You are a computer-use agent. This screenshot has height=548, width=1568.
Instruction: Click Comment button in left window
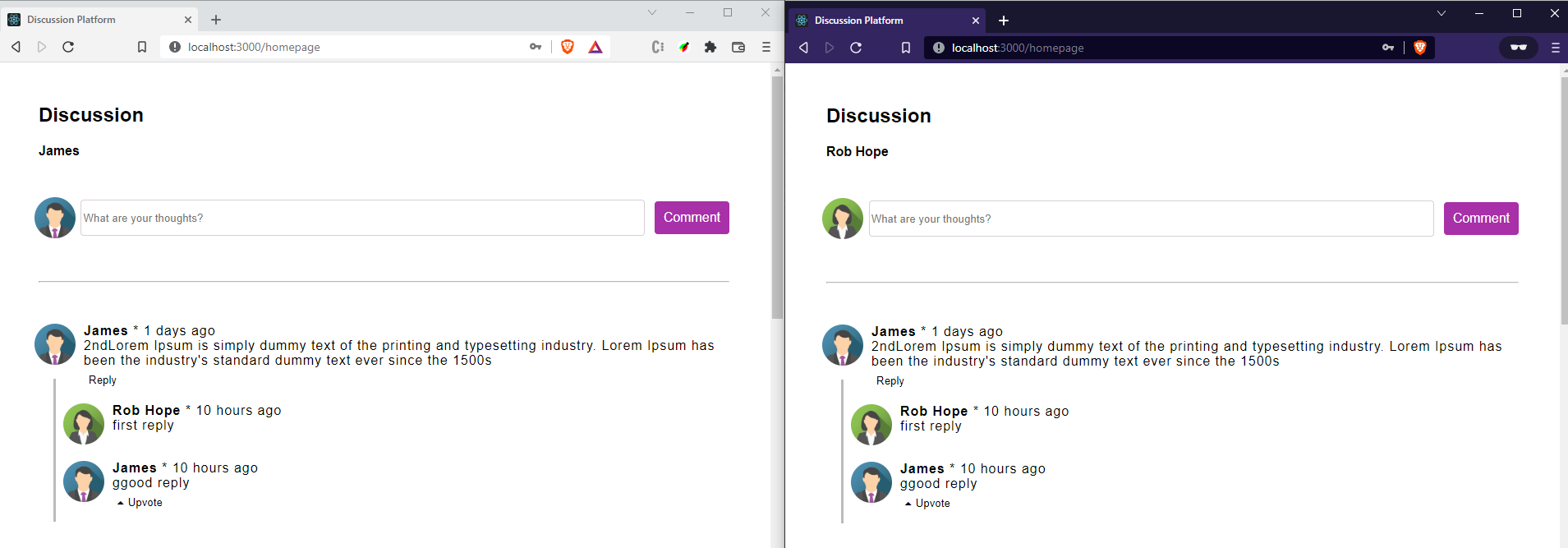click(692, 218)
